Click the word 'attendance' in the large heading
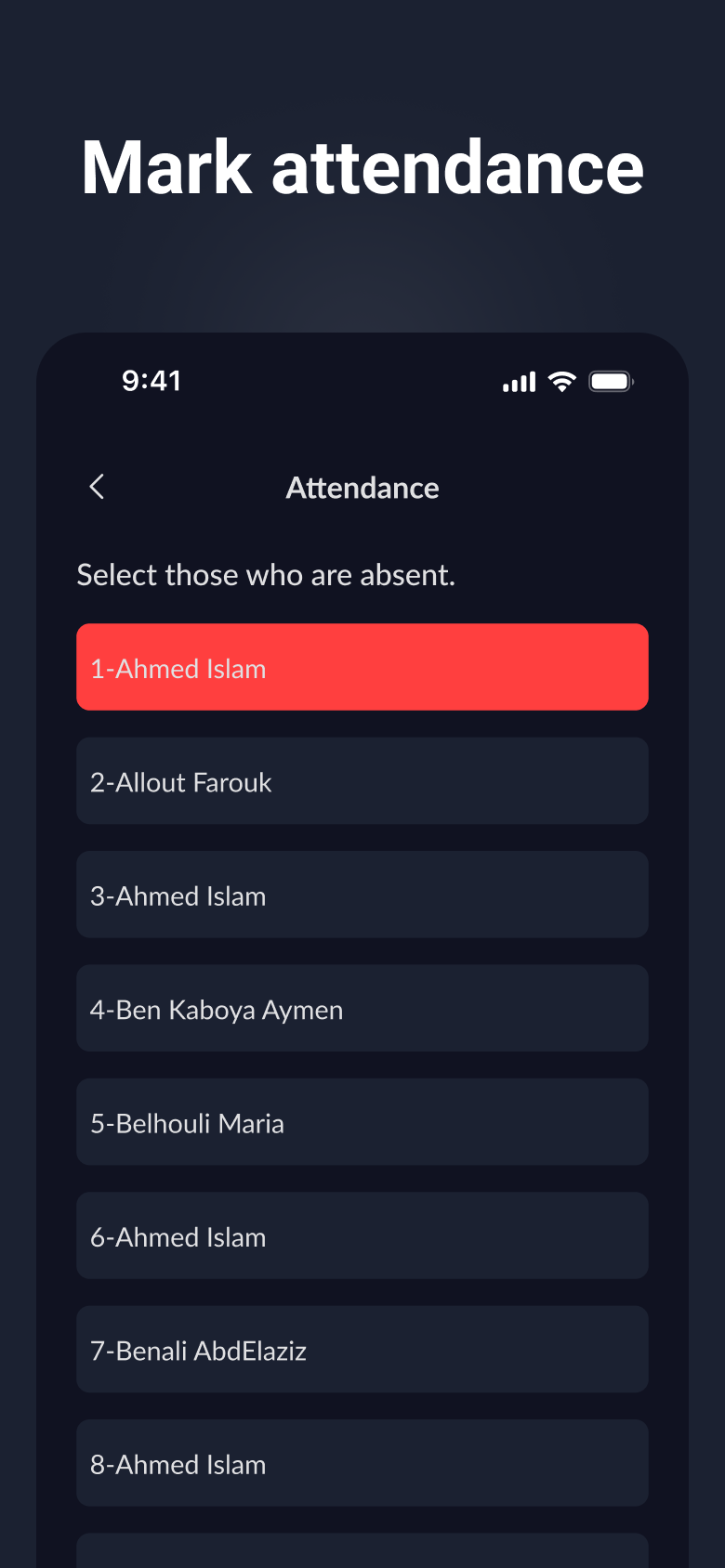 tap(458, 168)
